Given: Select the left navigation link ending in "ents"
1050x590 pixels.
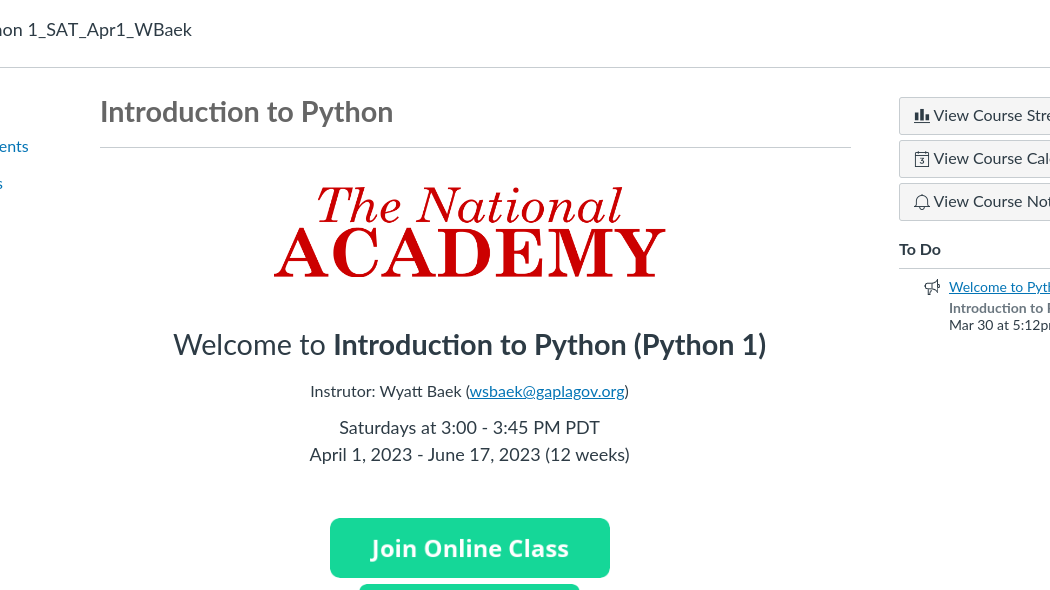Looking at the screenshot, I should click(x=14, y=147).
